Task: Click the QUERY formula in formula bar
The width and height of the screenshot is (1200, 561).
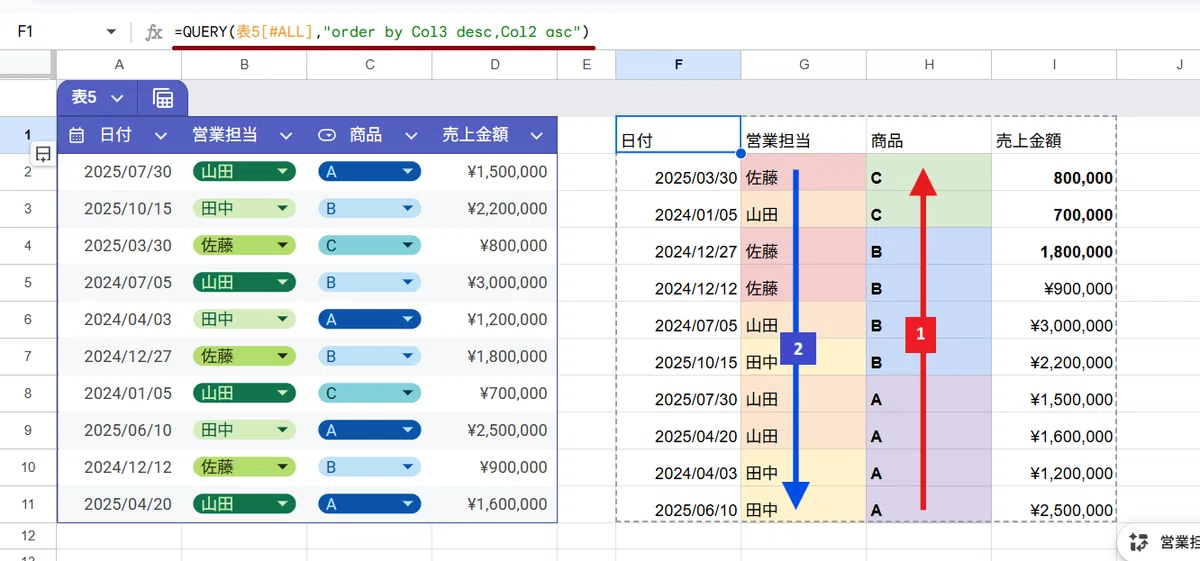Action: [382, 32]
